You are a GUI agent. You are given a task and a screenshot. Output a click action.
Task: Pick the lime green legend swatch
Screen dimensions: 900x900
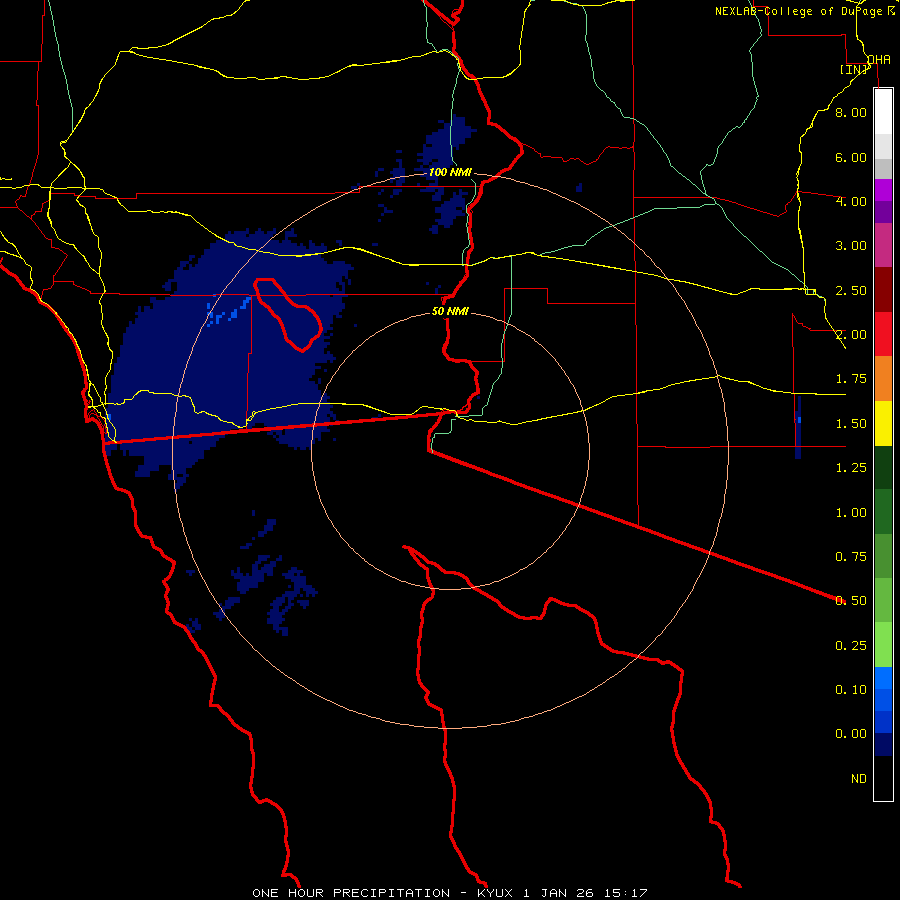[x=883, y=645]
